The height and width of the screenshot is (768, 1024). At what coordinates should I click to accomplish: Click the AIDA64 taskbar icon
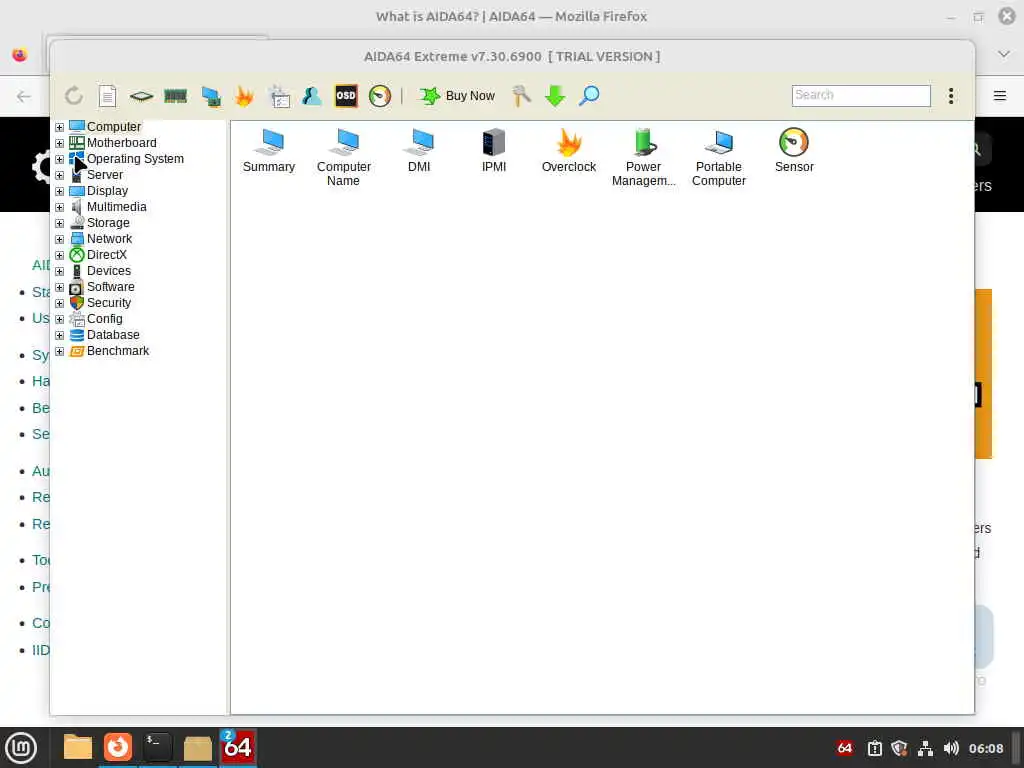238,747
